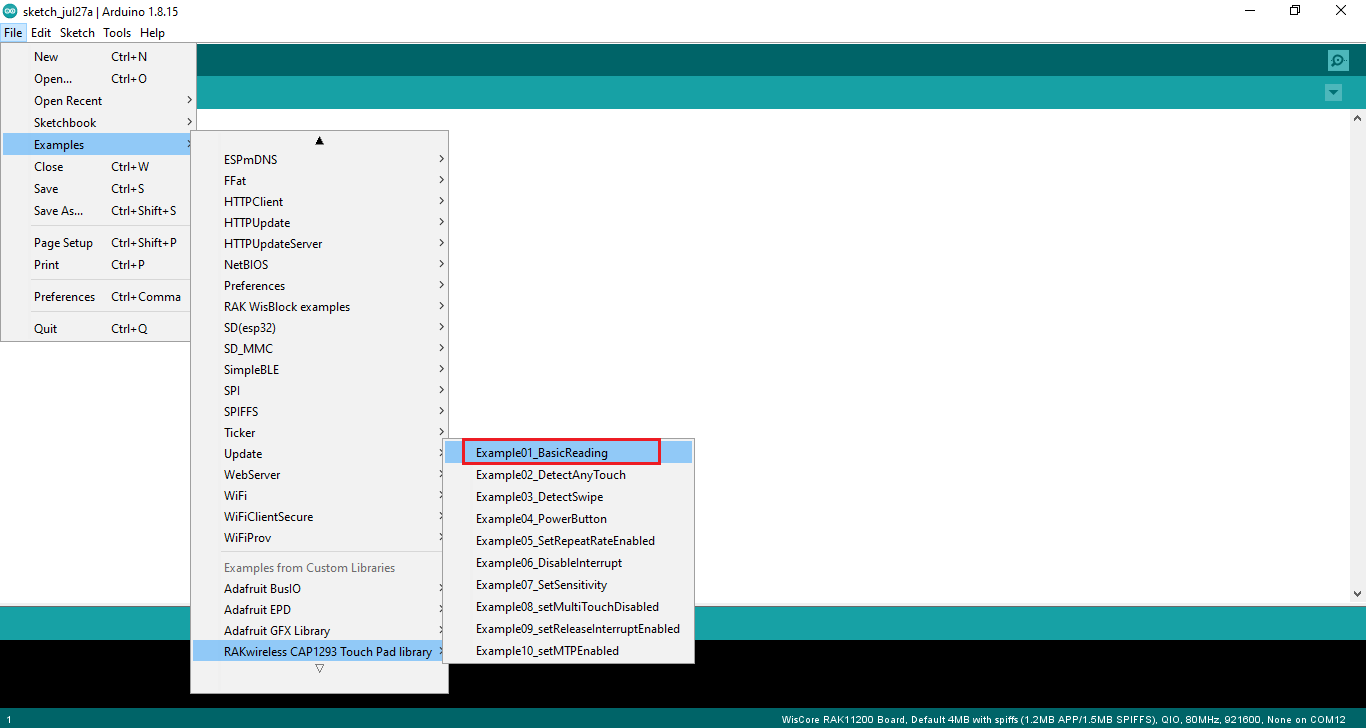Expand the HTTPUpdate examples submenu
This screenshot has width=1366, height=728.
pyautogui.click(x=319, y=223)
